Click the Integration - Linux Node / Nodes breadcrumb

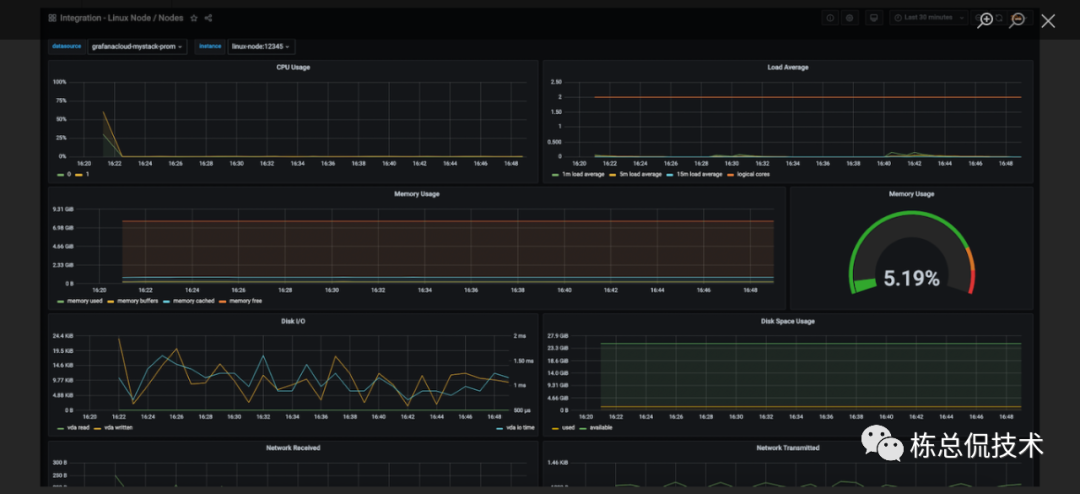(x=123, y=18)
